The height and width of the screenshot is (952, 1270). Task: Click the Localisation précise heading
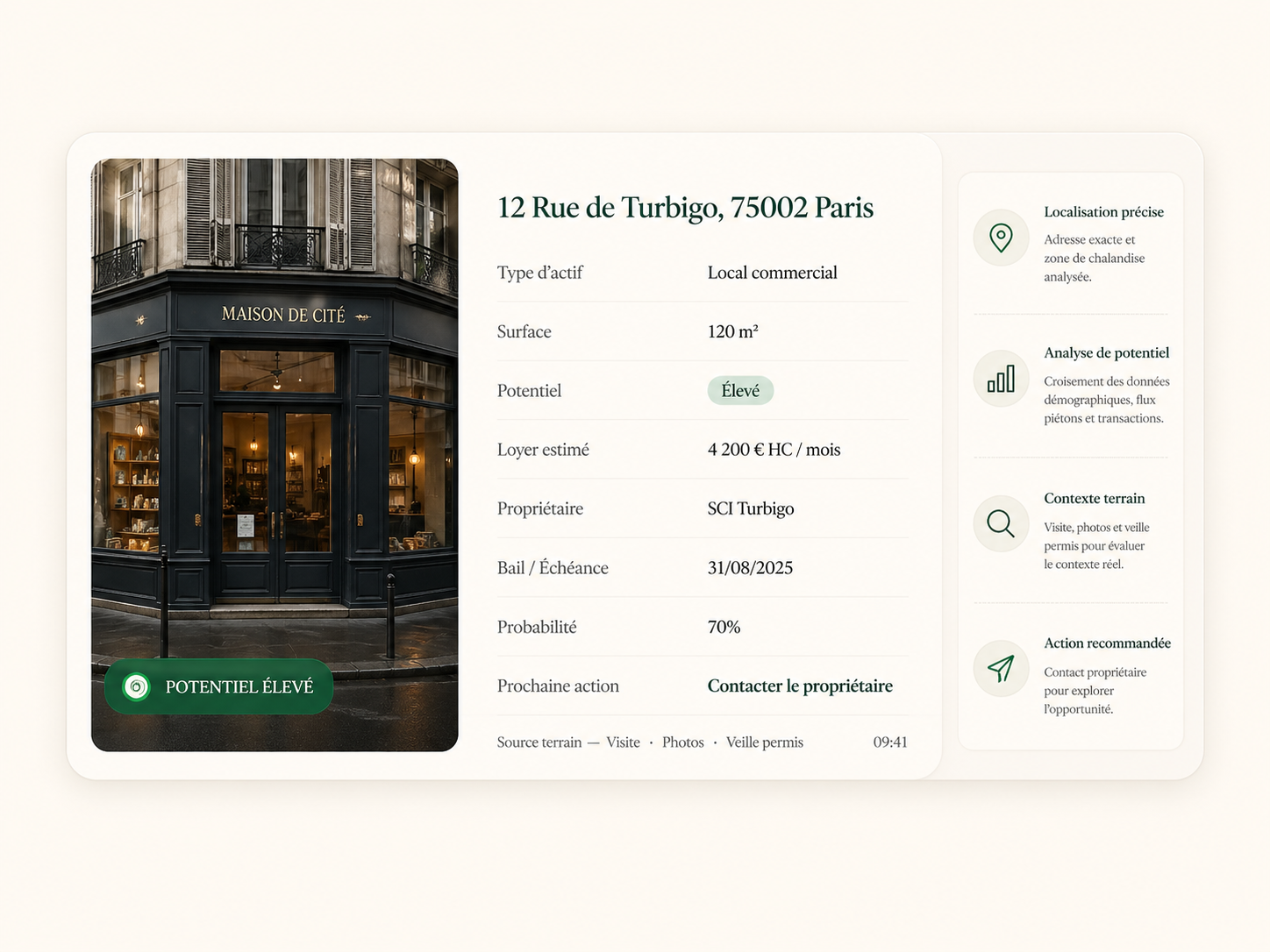tap(1103, 212)
